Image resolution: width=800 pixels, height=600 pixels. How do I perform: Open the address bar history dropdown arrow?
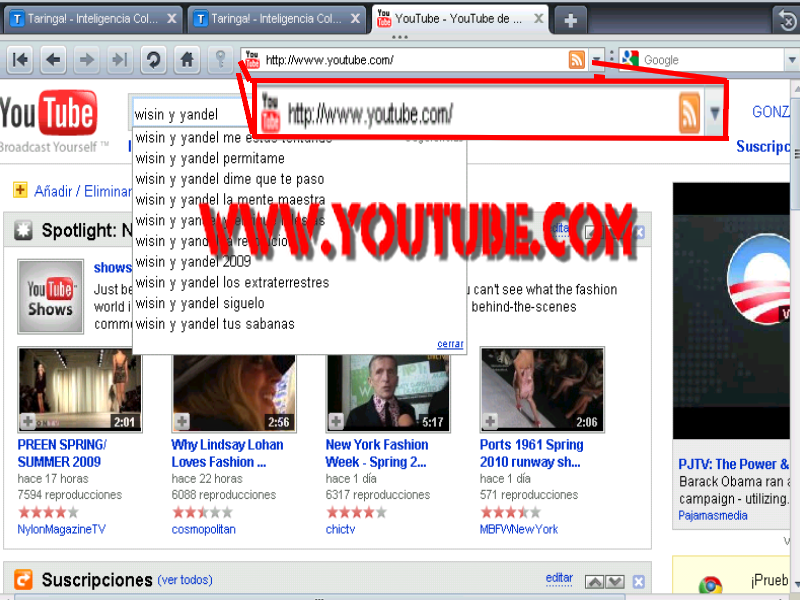pyautogui.click(x=596, y=60)
